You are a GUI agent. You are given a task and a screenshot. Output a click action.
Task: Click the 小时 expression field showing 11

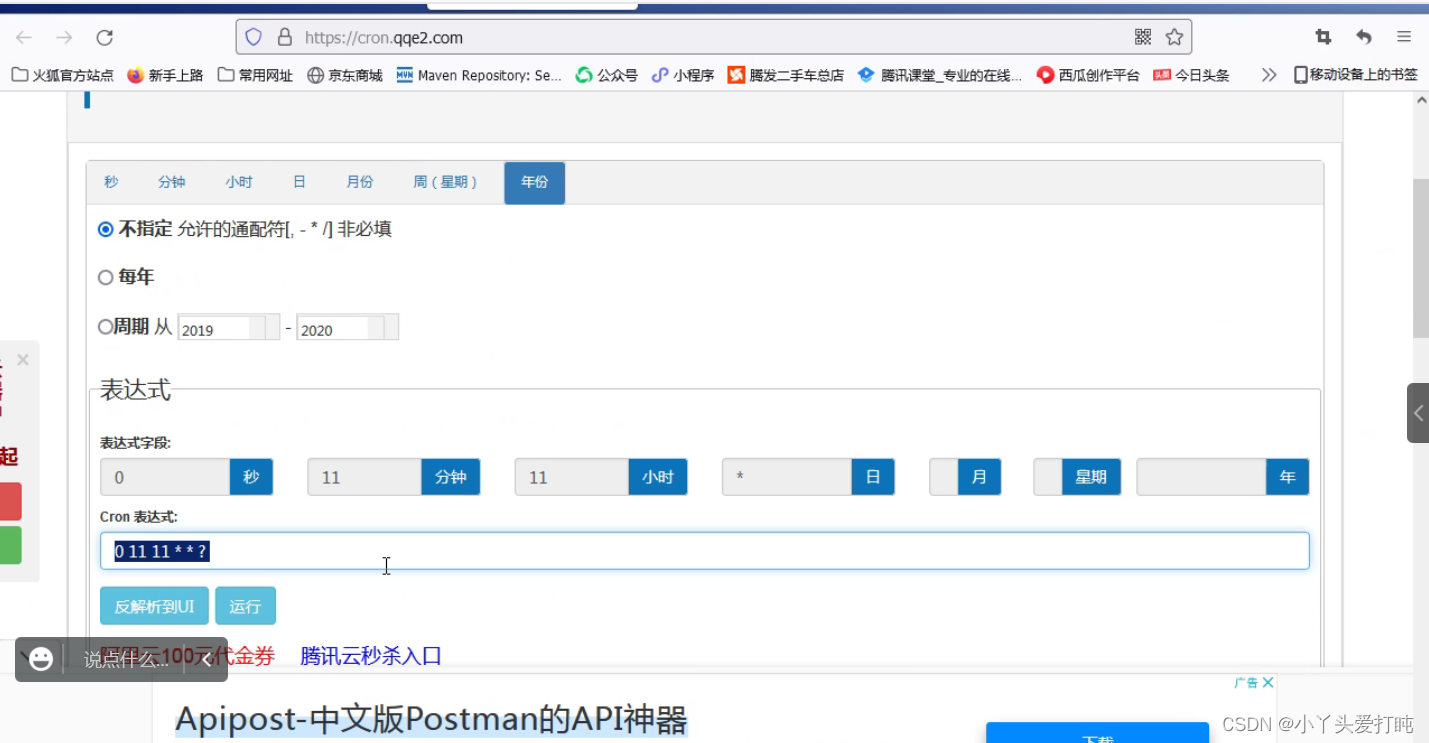(x=571, y=477)
